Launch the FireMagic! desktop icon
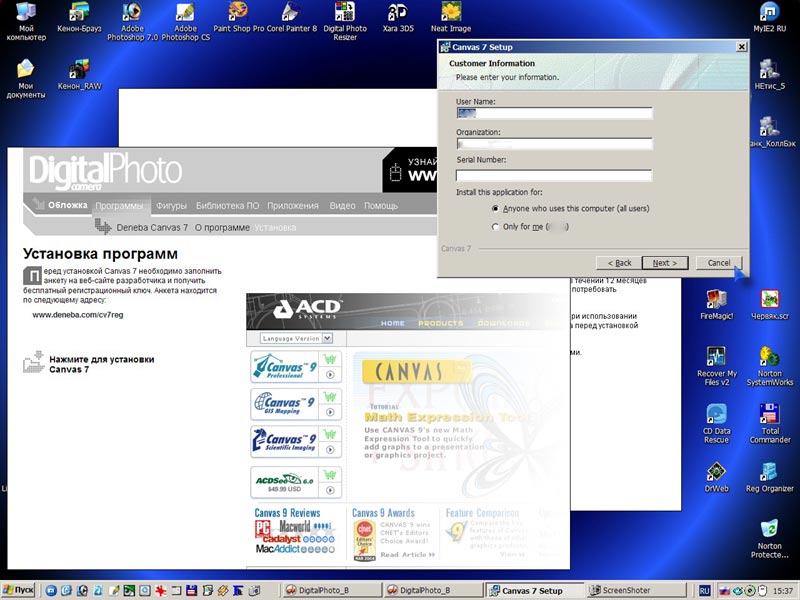Viewport: 800px width, 600px height. pyautogui.click(x=716, y=305)
